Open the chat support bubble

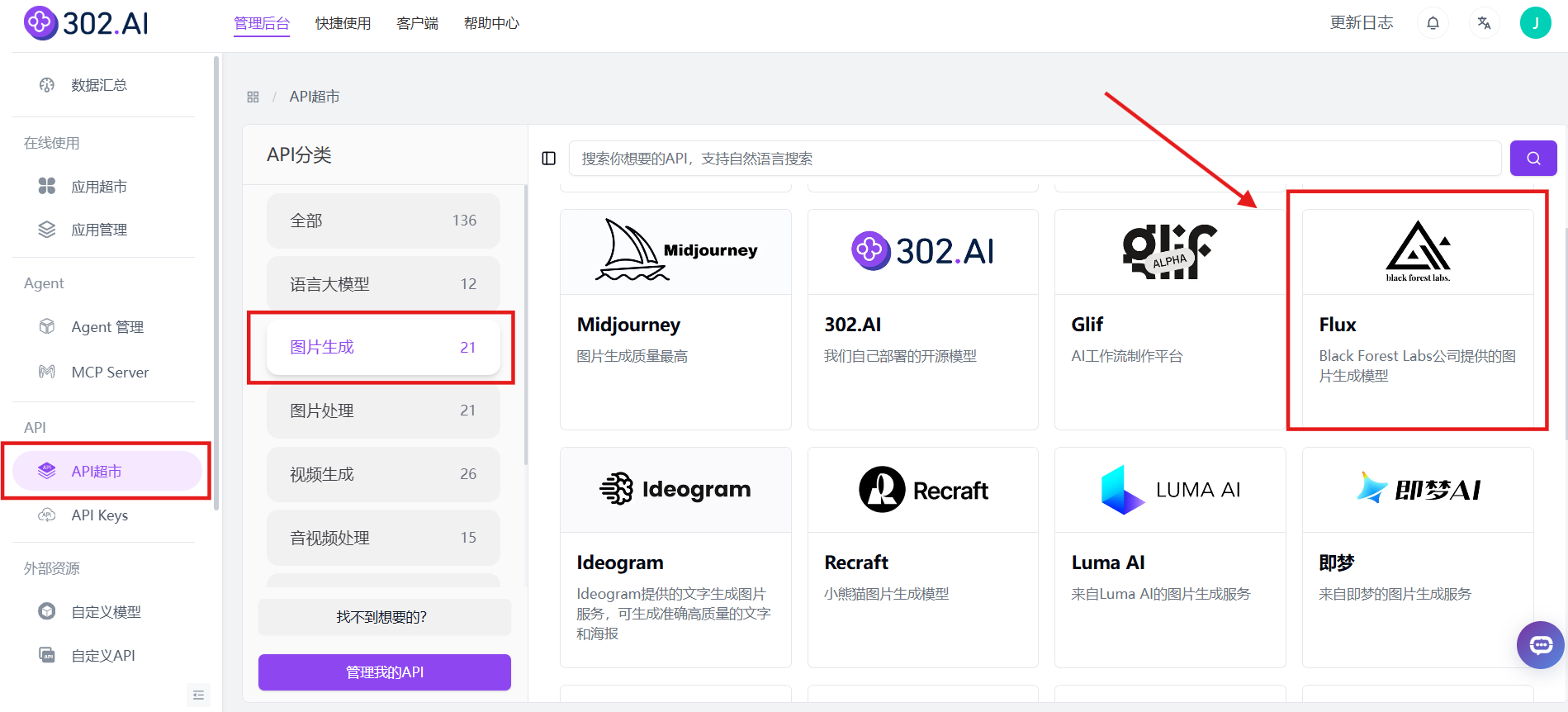coord(1541,645)
